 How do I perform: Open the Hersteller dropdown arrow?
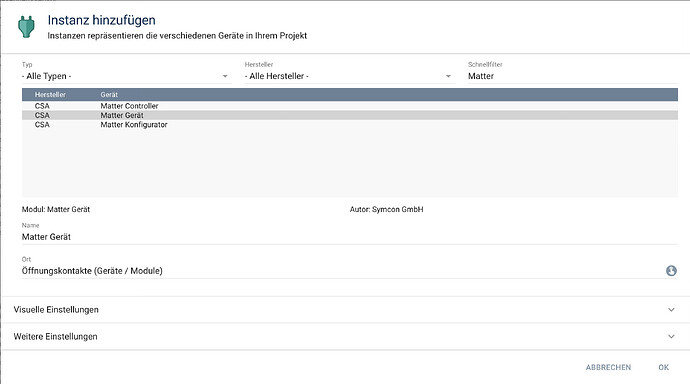[448, 76]
